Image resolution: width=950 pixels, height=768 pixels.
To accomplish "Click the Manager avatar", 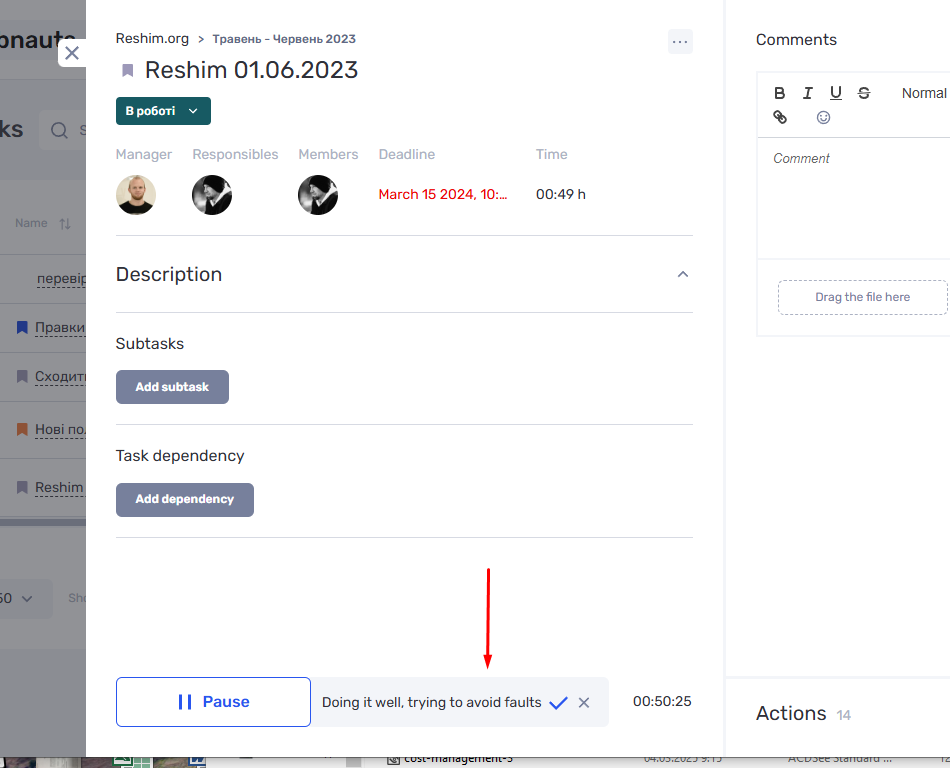I will [136, 195].
